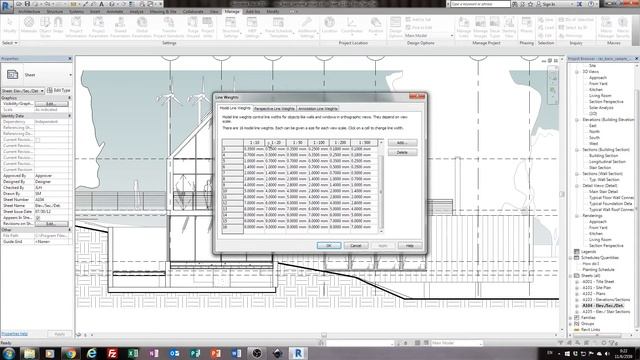This screenshot has height=360, width=640.
Task: Click Help in Line Weights dialog
Action: pos(410,245)
